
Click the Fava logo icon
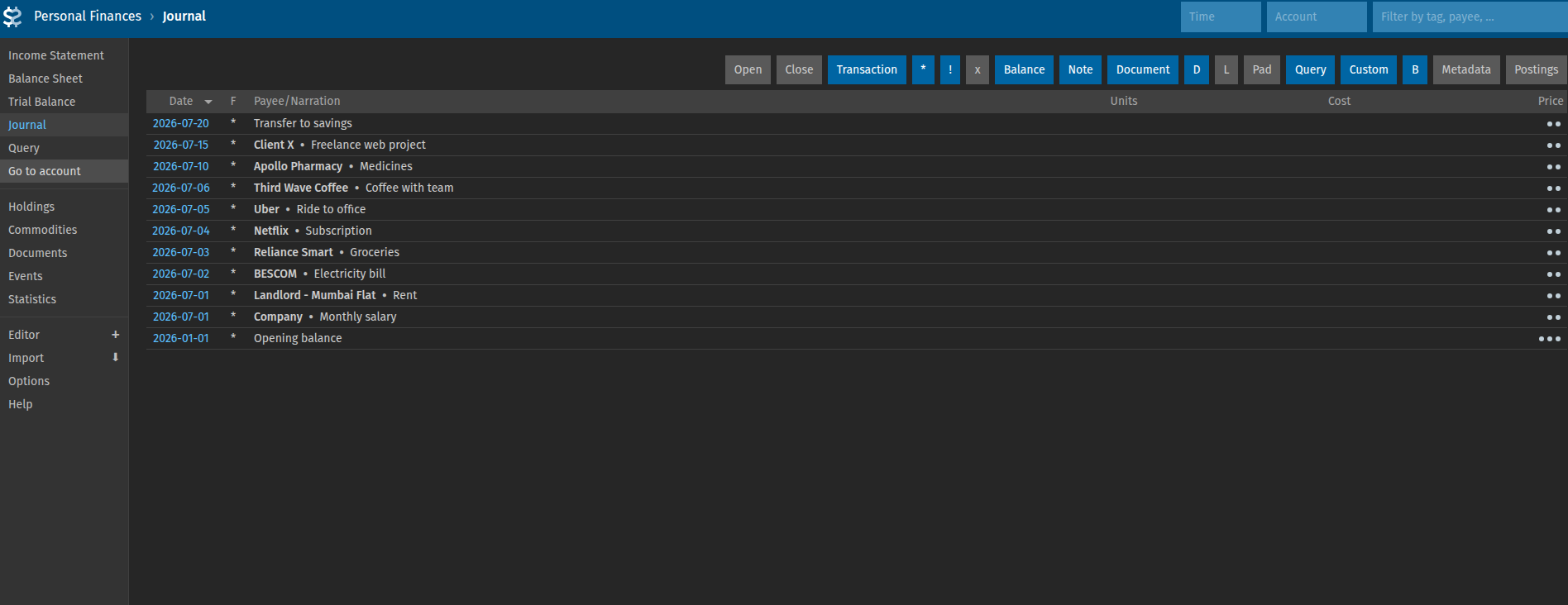click(x=12, y=17)
